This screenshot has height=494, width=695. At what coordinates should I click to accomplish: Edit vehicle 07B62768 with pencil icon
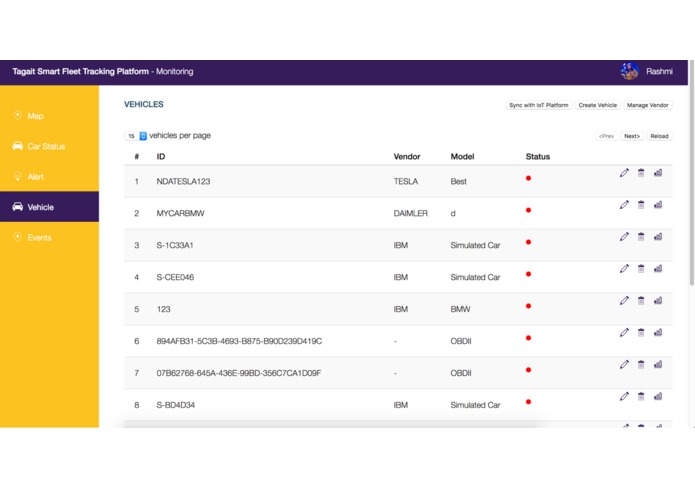click(x=624, y=364)
